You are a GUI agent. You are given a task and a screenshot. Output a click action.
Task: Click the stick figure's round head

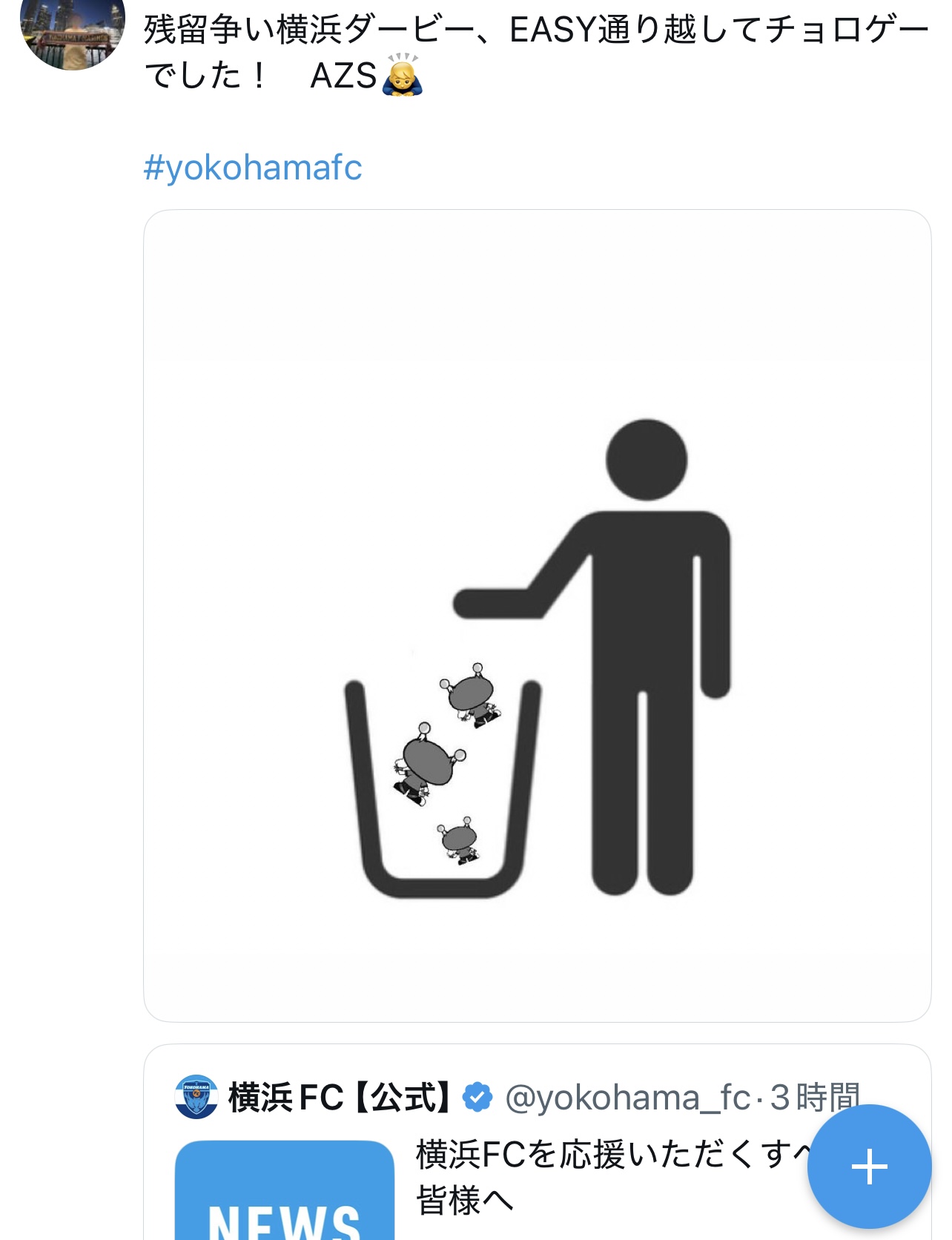647,460
